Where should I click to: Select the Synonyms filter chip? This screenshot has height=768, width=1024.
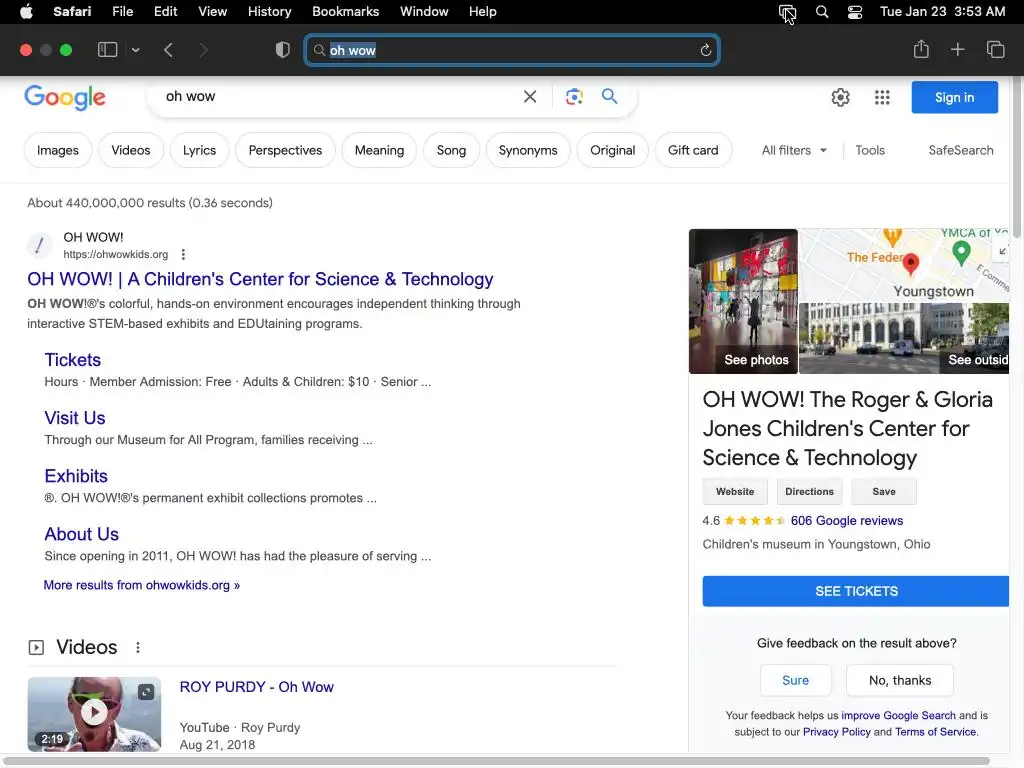[x=528, y=150]
